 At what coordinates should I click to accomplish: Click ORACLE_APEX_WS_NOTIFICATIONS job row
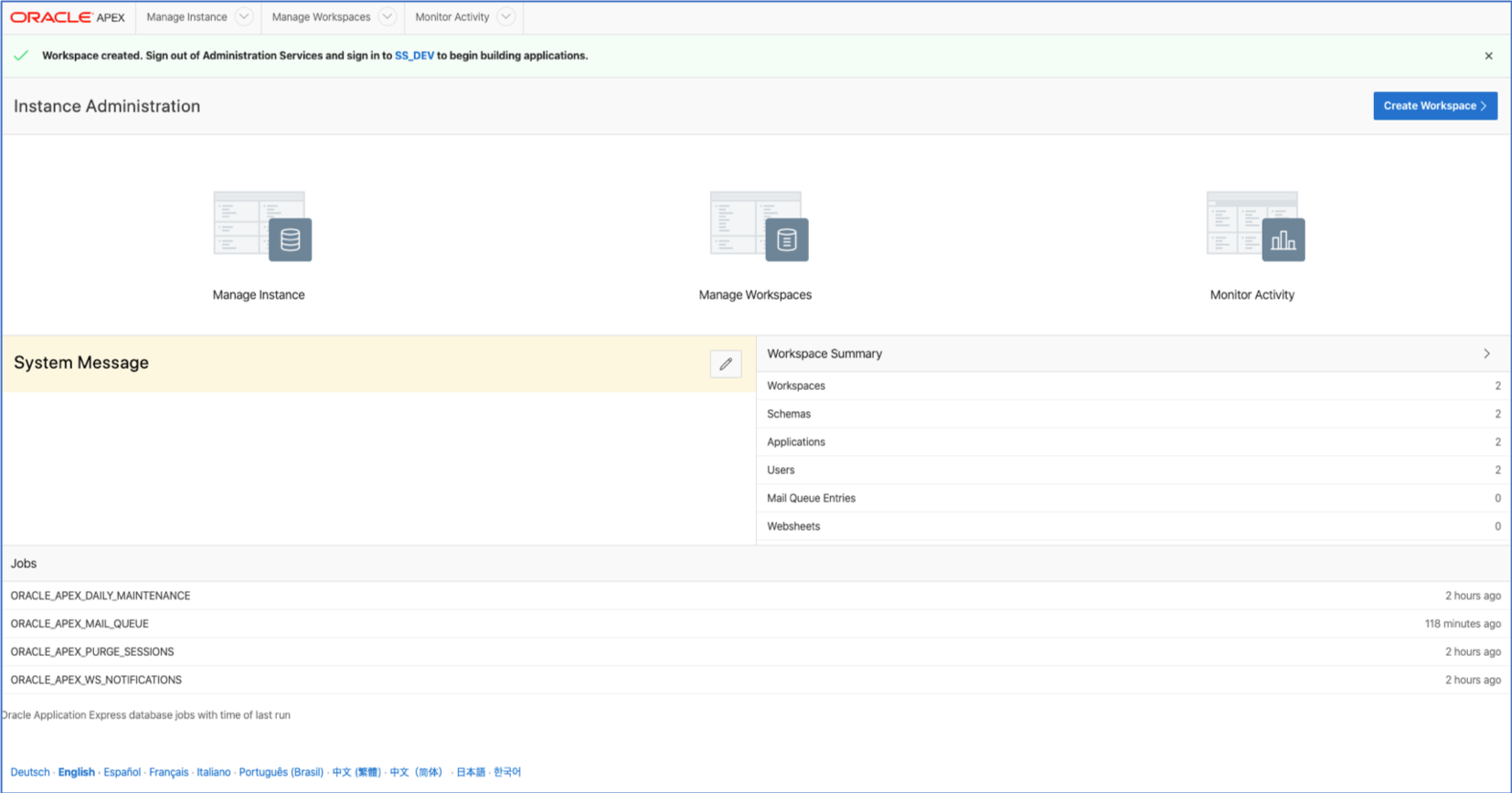[756, 680]
